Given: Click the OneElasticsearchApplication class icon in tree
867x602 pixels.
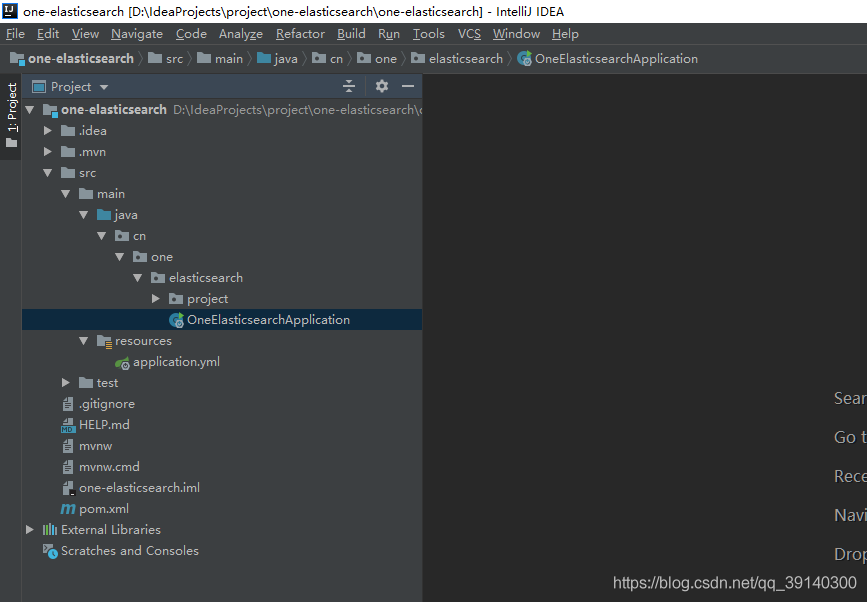Looking at the screenshot, I should (x=176, y=320).
